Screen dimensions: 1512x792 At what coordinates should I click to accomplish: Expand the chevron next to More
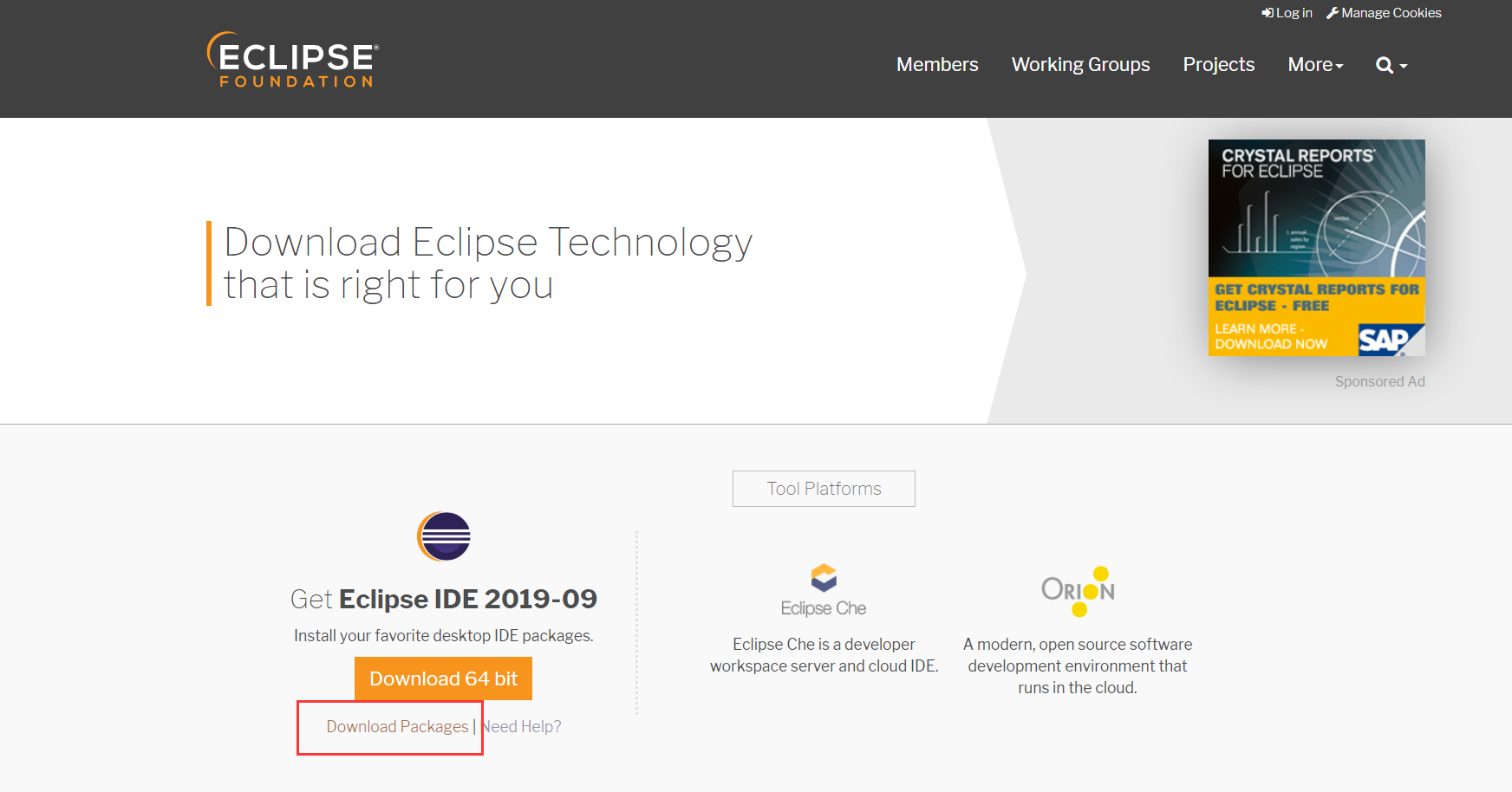coord(1339,66)
